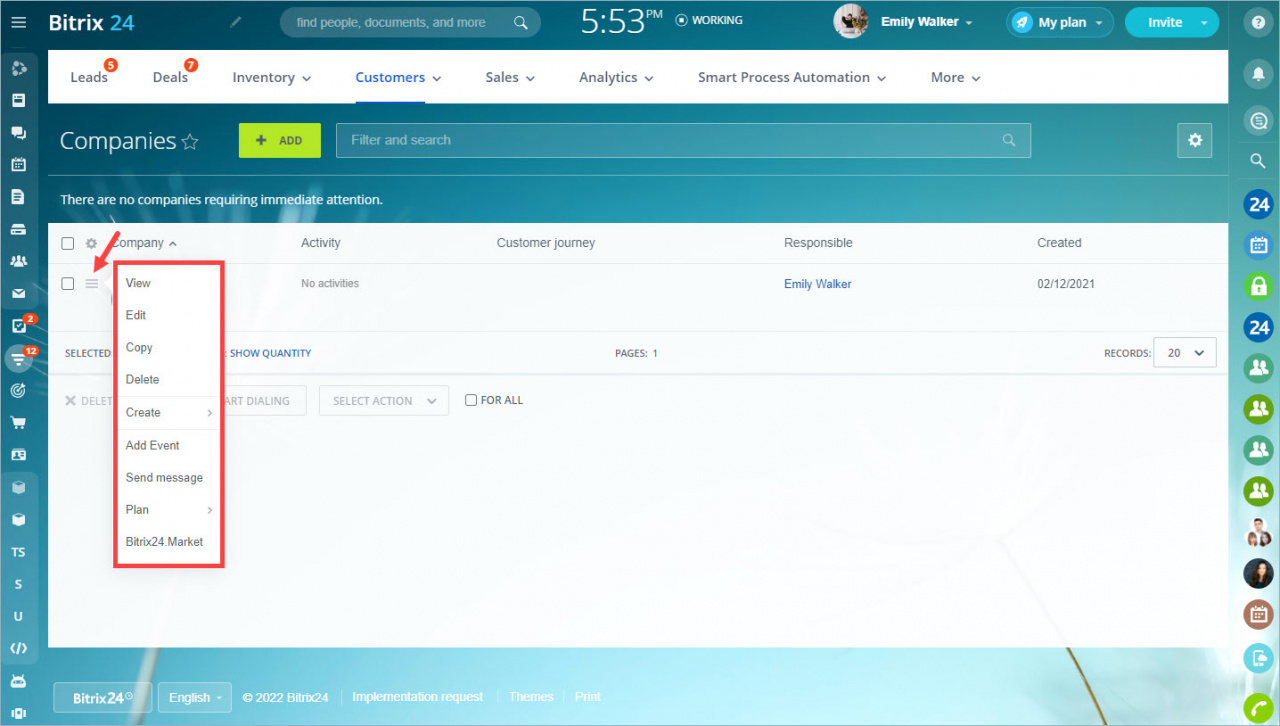Screen dimensions: 1280x726
Task: Click the Bitrix24 footer logo button
Action: [102, 697]
